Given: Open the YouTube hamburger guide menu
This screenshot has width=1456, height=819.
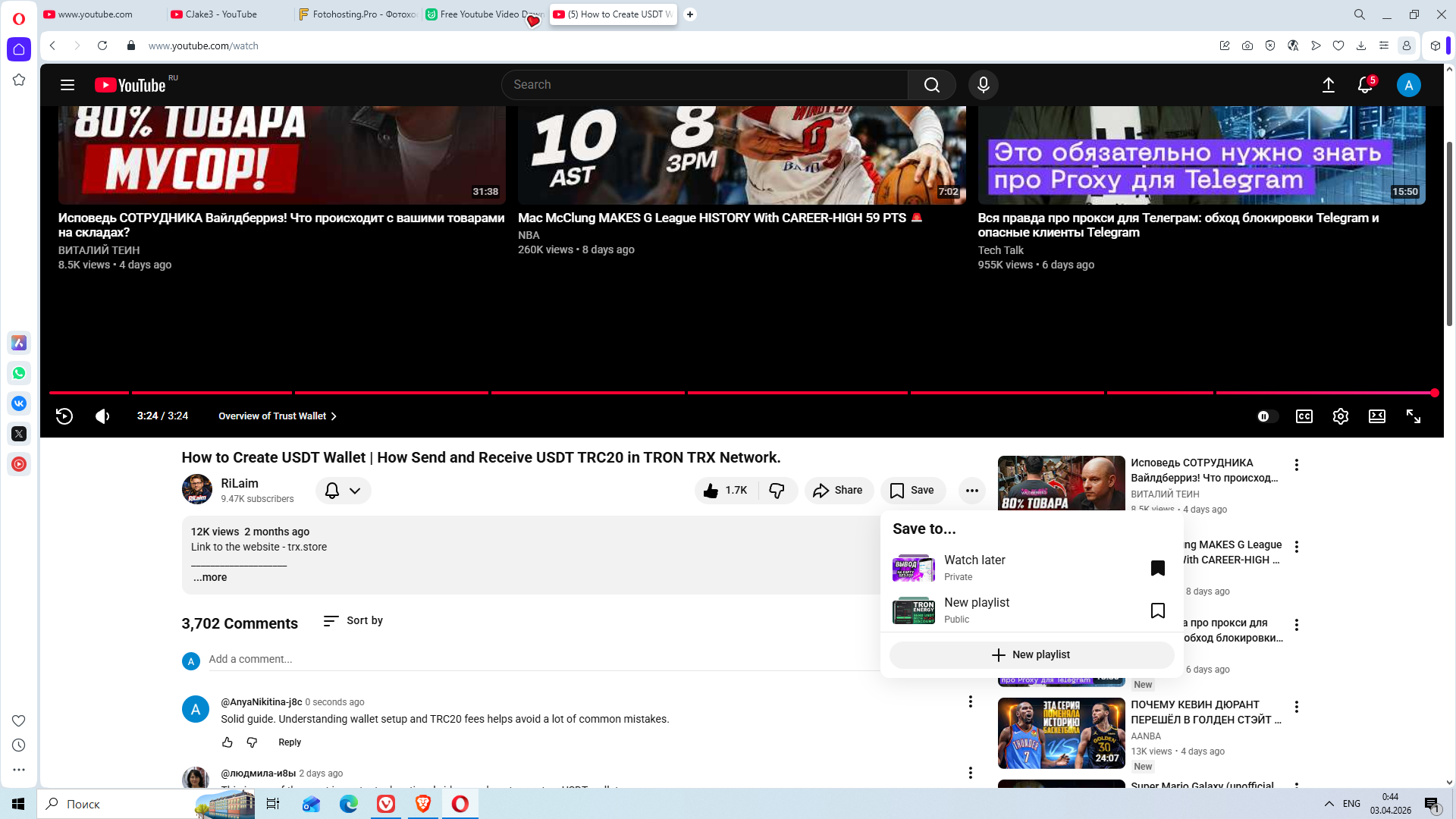Looking at the screenshot, I should point(67,85).
